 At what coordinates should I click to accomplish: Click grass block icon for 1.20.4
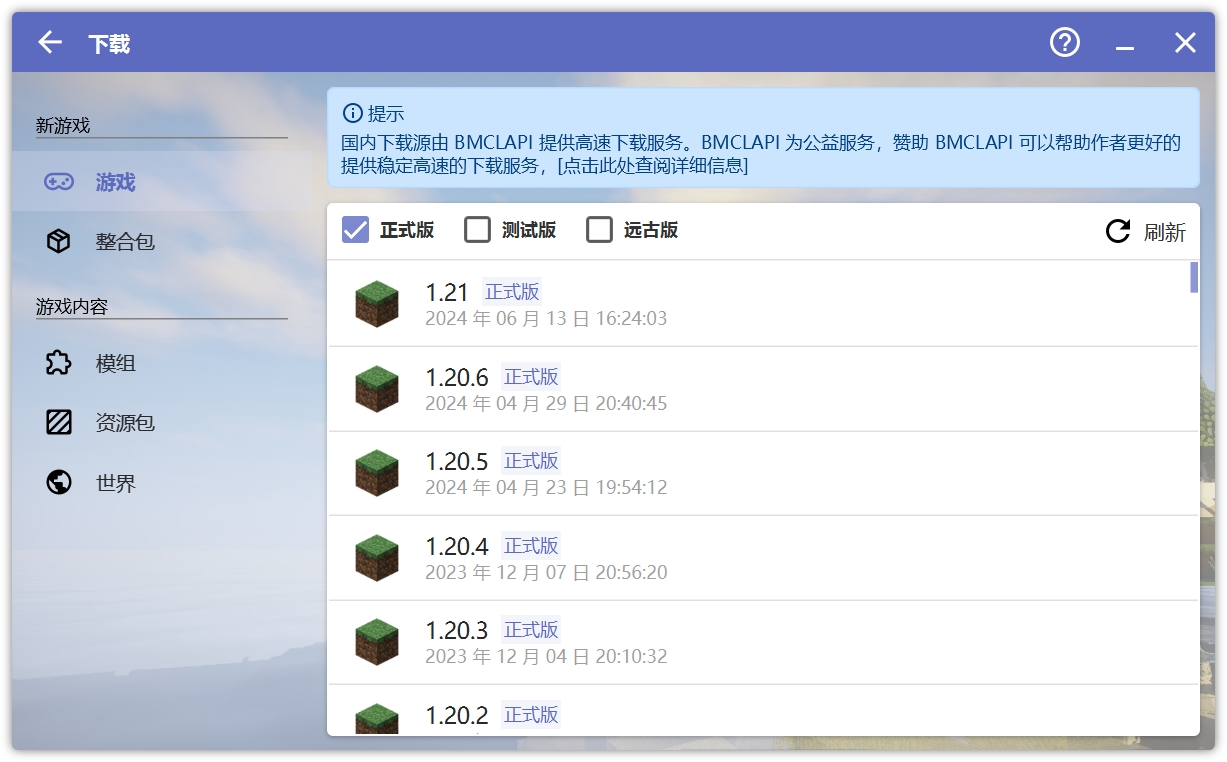coord(377,558)
